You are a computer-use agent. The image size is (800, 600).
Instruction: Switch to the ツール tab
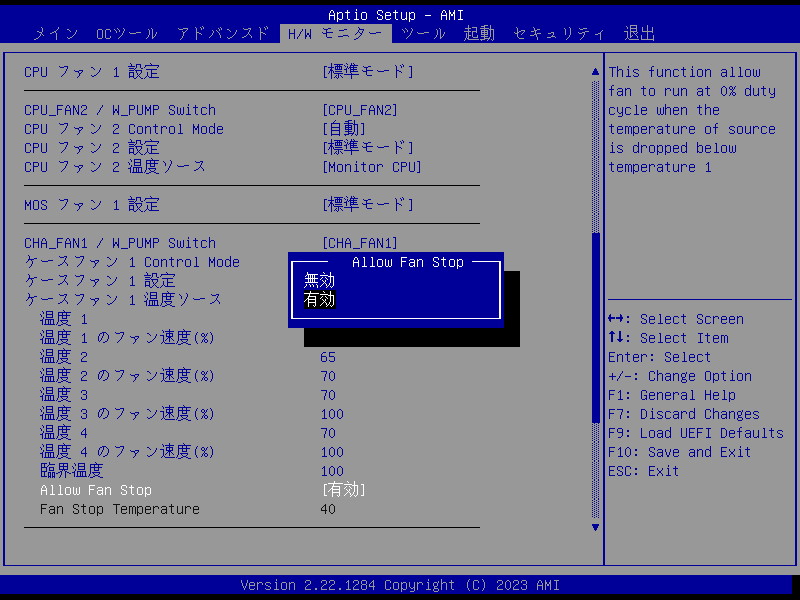pos(423,34)
